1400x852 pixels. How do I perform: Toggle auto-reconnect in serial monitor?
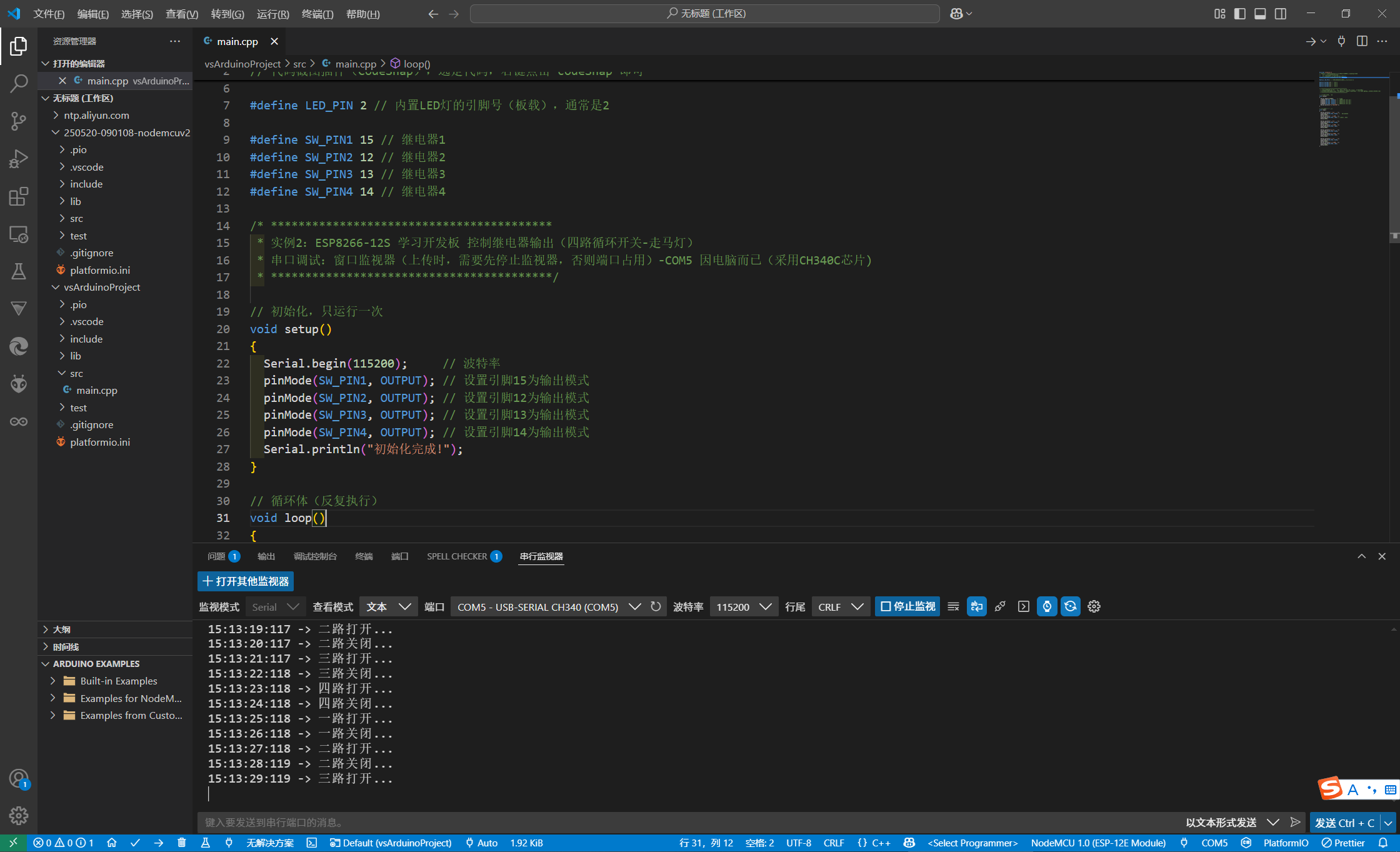(1071, 606)
